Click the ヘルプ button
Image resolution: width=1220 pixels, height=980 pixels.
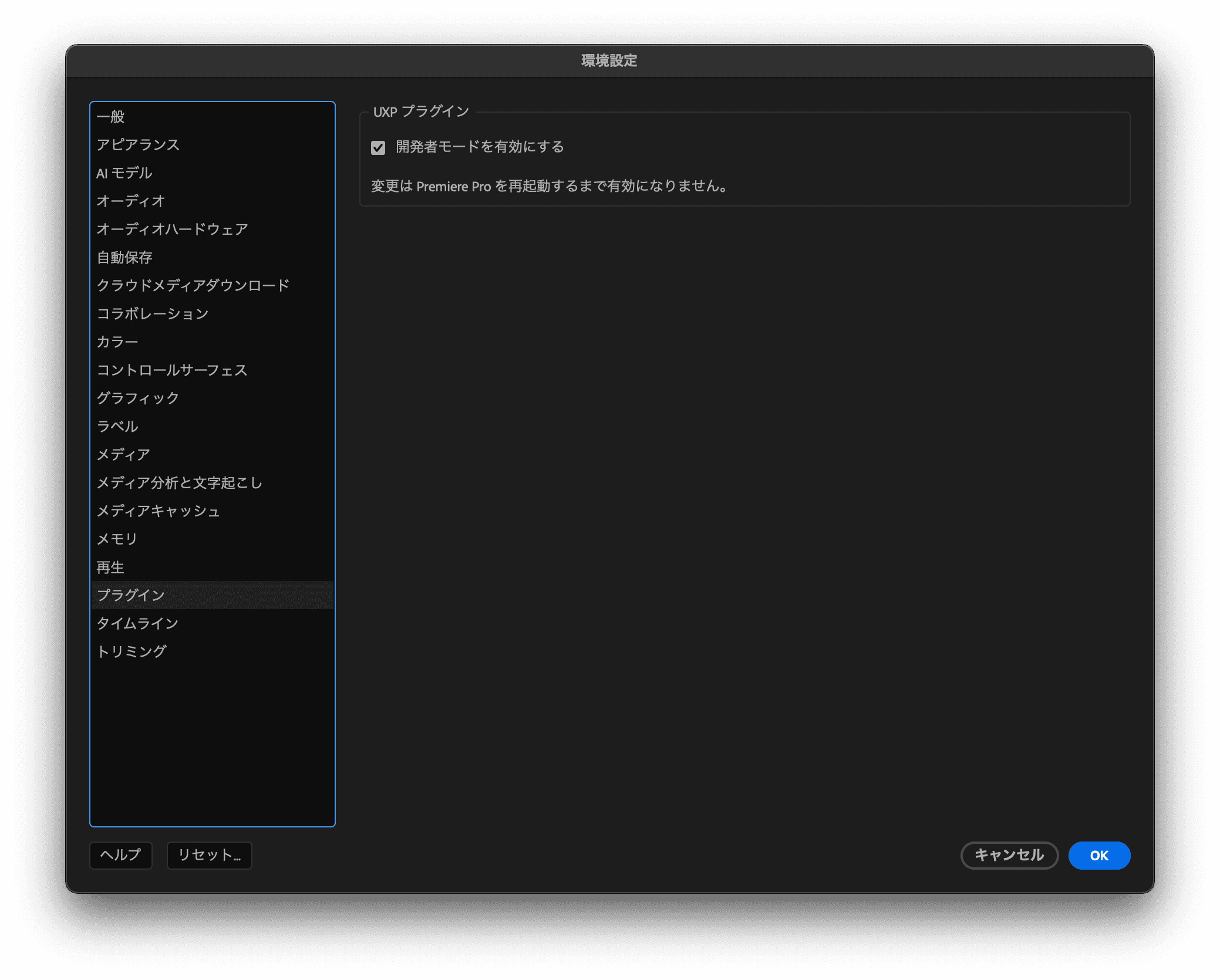pyautogui.click(x=120, y=856)
